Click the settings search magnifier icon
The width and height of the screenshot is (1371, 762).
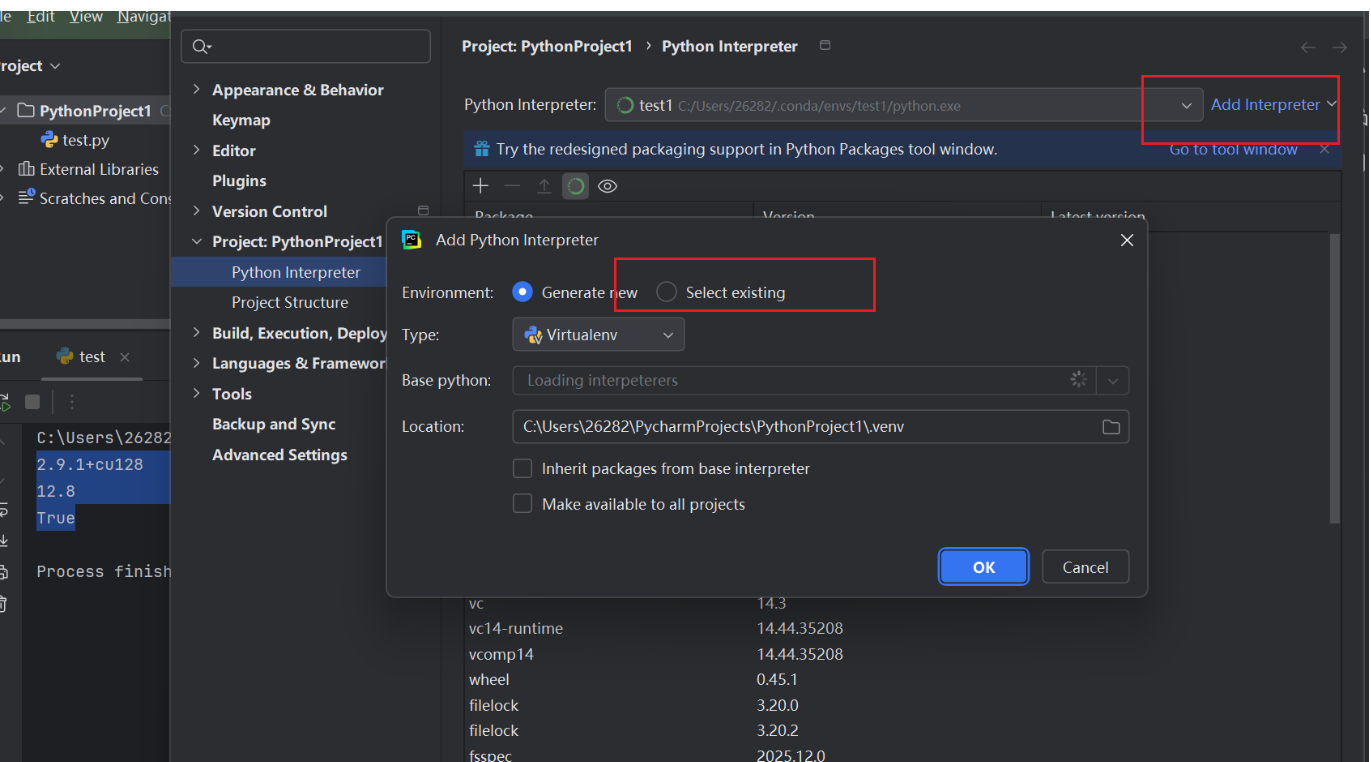point(201,46)
